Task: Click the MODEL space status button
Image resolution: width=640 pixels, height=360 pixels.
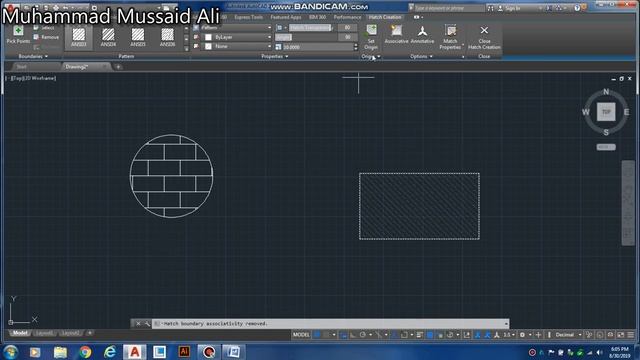Action: click(x=301, y=335)
